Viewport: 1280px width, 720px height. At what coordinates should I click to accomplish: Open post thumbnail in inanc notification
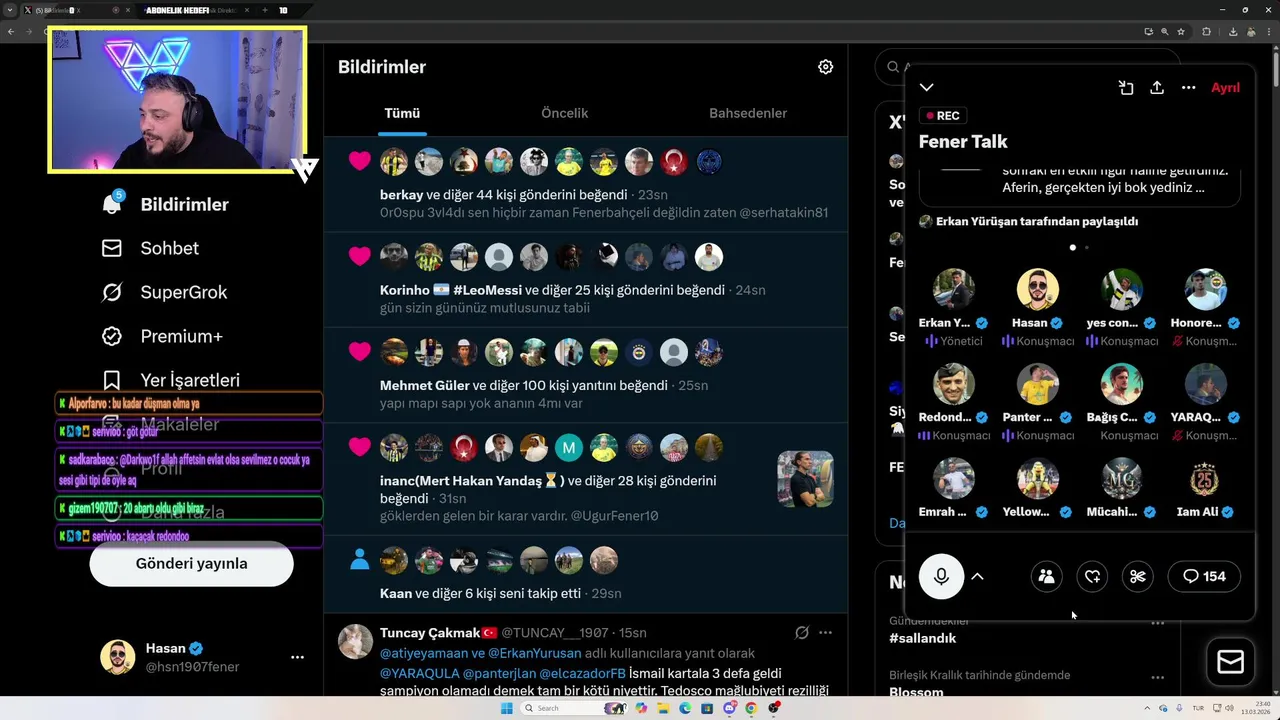(805, 479)
